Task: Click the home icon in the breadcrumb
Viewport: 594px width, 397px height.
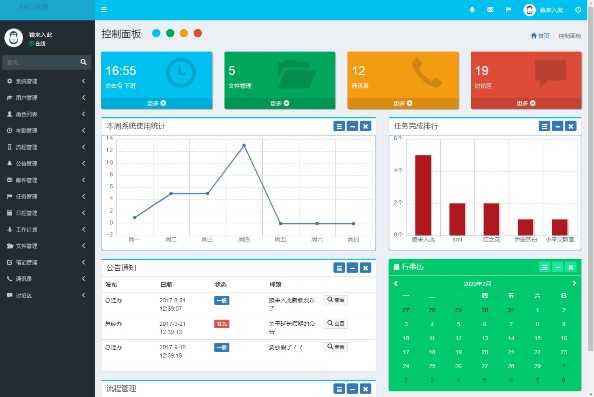Action: pos(534,36)
